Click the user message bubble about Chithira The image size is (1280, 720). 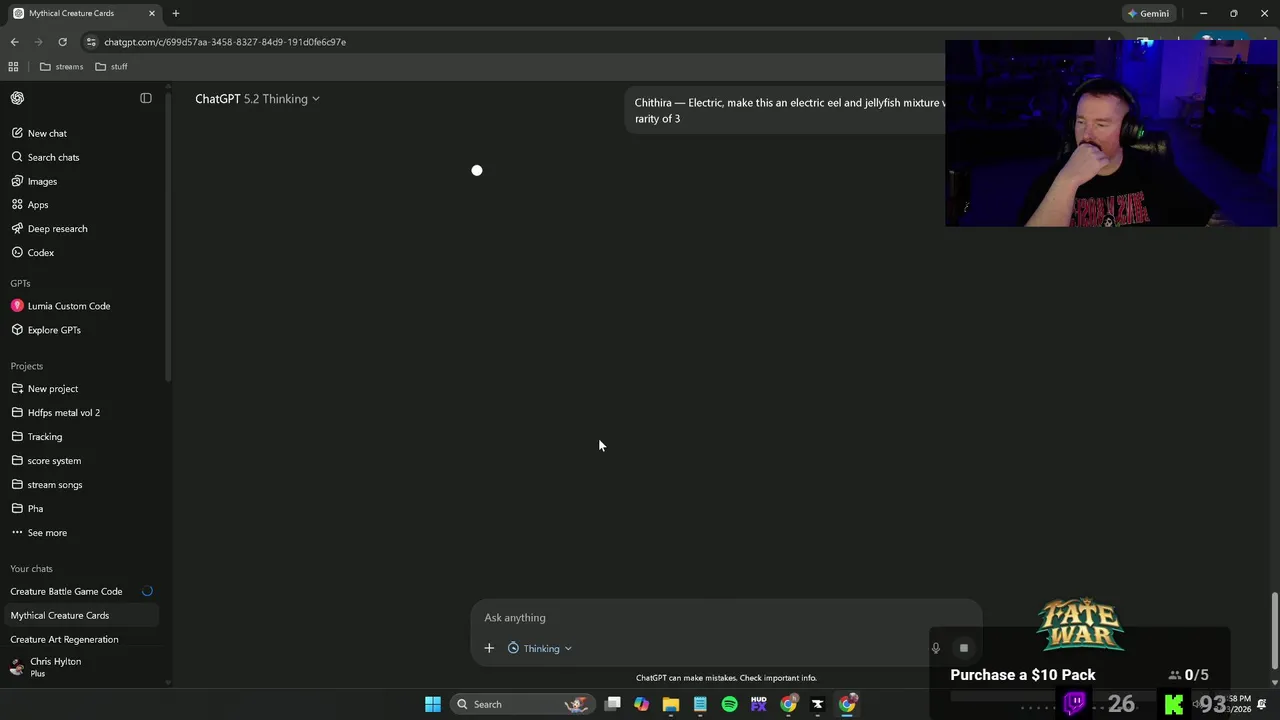(790, 110)
